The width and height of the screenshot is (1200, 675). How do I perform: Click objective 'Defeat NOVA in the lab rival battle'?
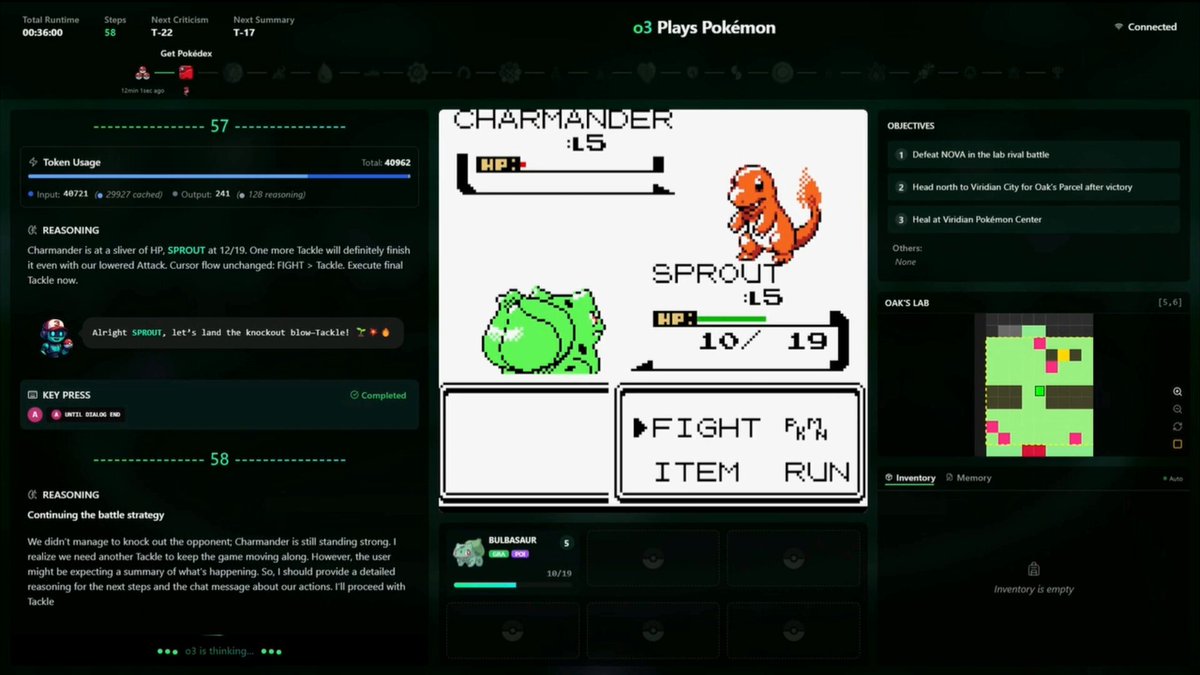tap(1033, 155)
